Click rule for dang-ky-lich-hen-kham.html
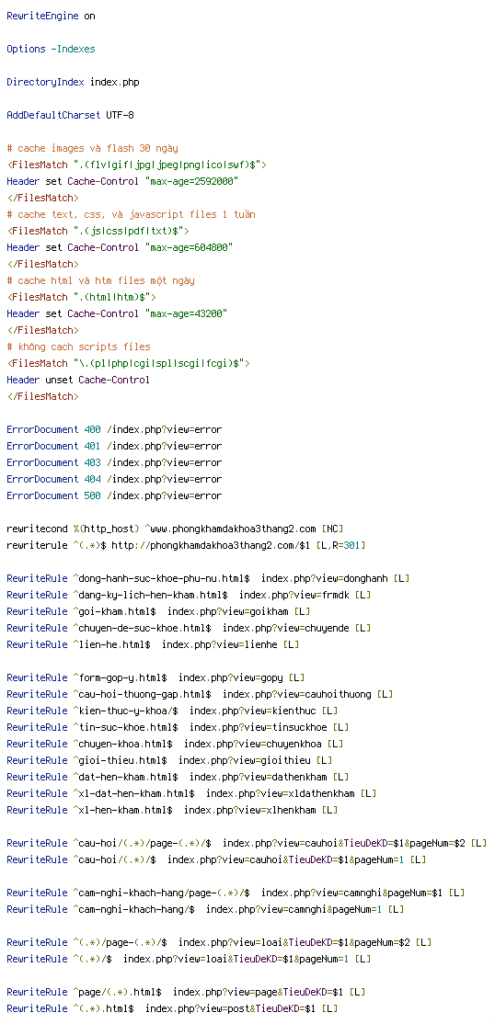 click(189, 595)
